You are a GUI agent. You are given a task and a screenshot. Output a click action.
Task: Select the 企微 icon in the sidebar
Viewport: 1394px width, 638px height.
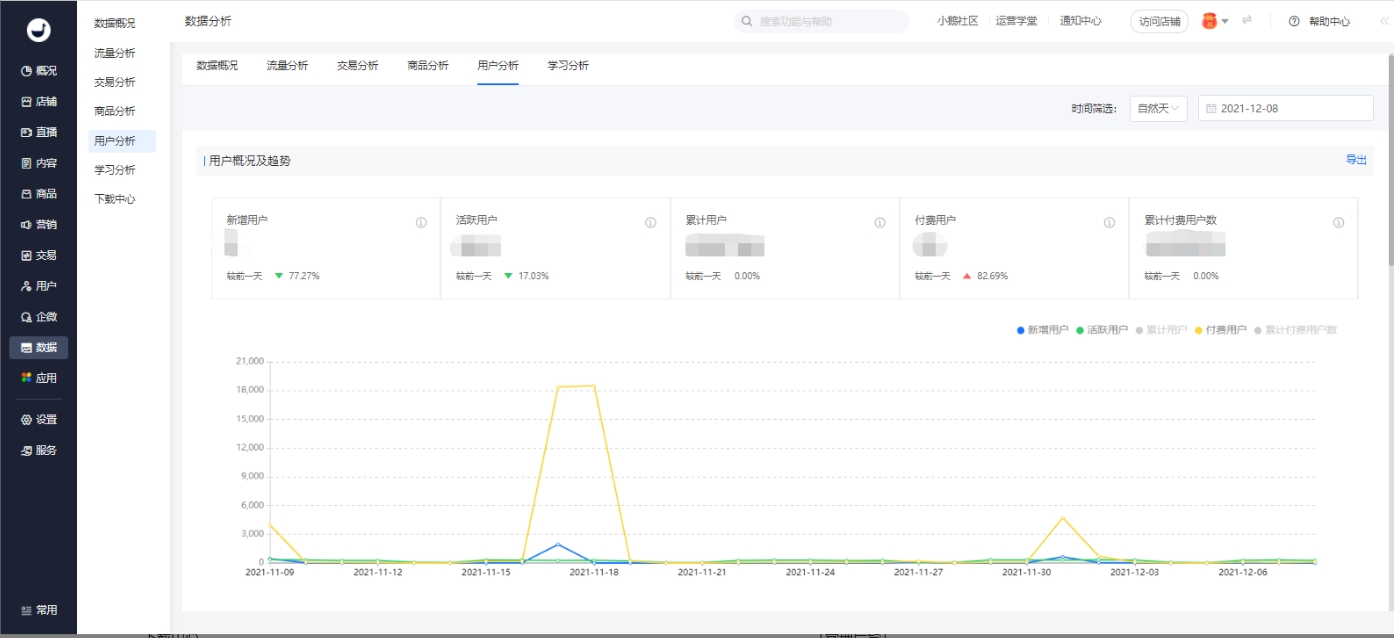click(39, 316)
